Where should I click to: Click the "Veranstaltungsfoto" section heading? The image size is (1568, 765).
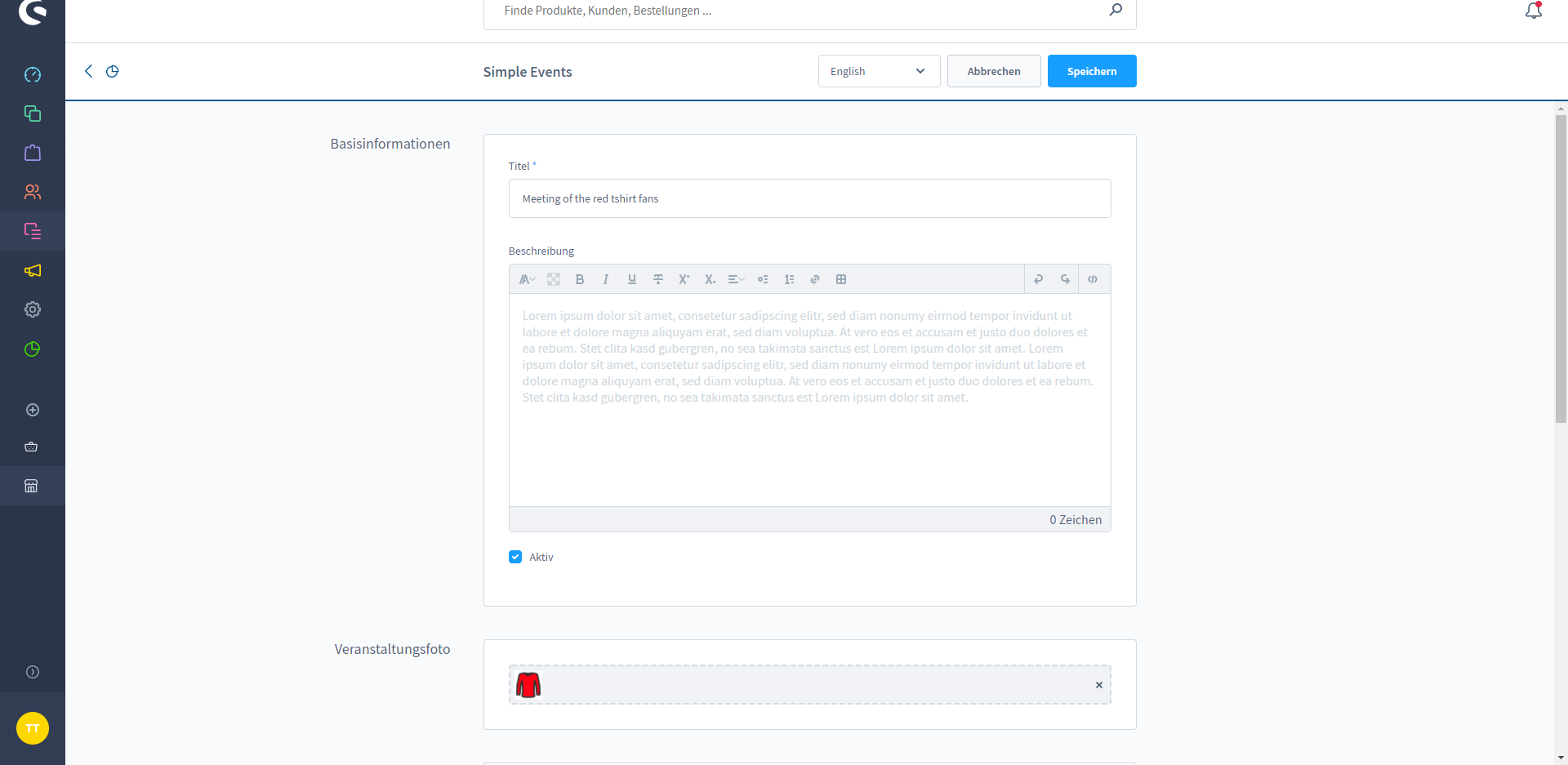(392, 649)
